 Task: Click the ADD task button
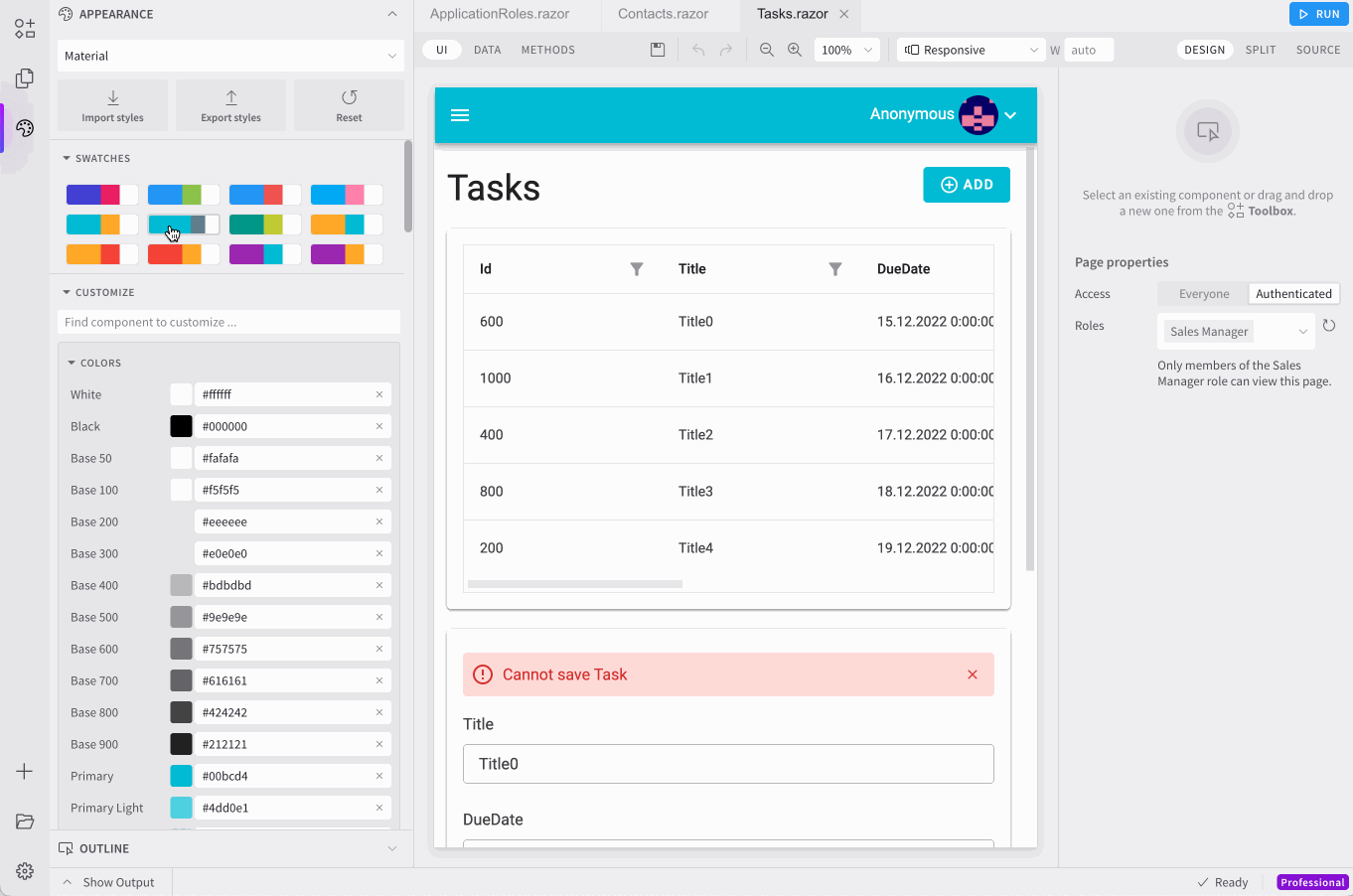pos(967,185)
